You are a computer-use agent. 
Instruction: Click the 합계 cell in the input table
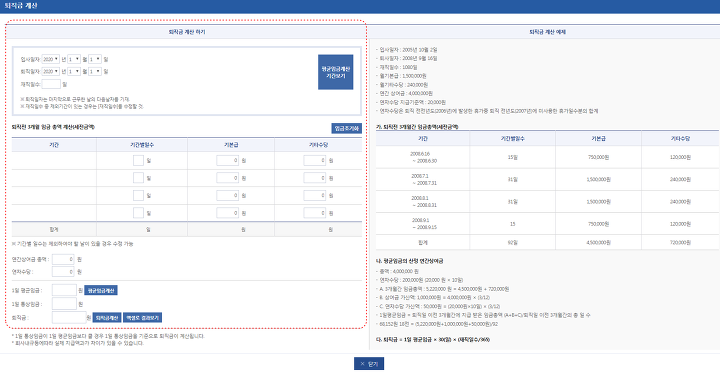pos(54,229)
